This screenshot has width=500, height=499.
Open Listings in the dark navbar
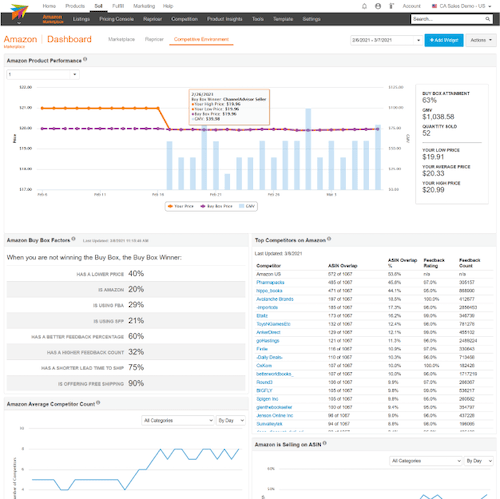(x=81, y=19)
